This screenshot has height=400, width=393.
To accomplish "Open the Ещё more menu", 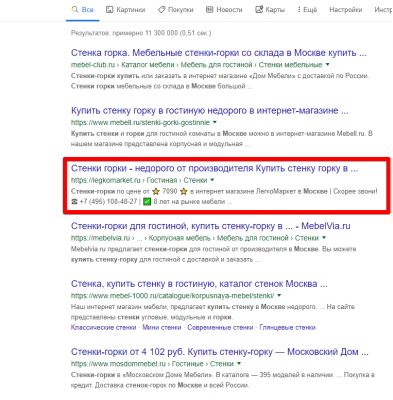I will (307, 10).
